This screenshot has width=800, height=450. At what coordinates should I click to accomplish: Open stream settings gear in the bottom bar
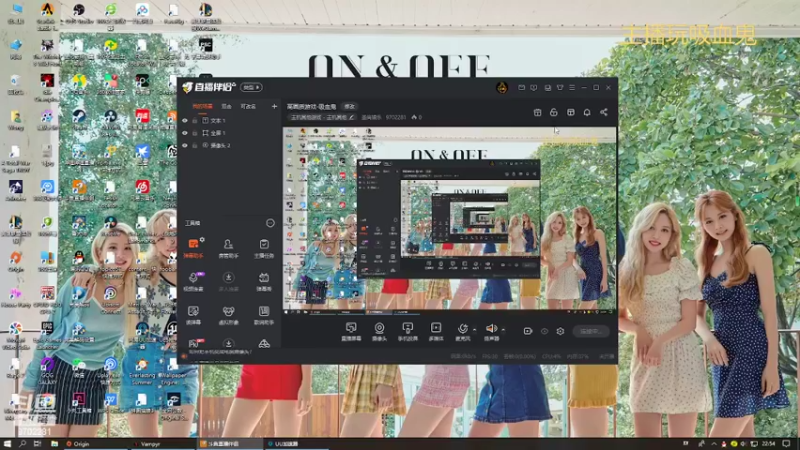(560, 331)
